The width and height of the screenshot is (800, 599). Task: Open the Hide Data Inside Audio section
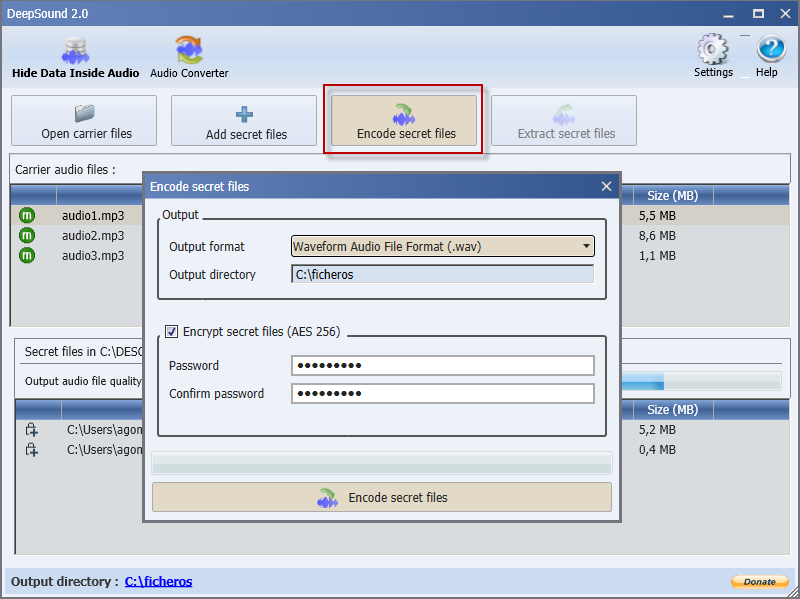[x=76, y=58]
